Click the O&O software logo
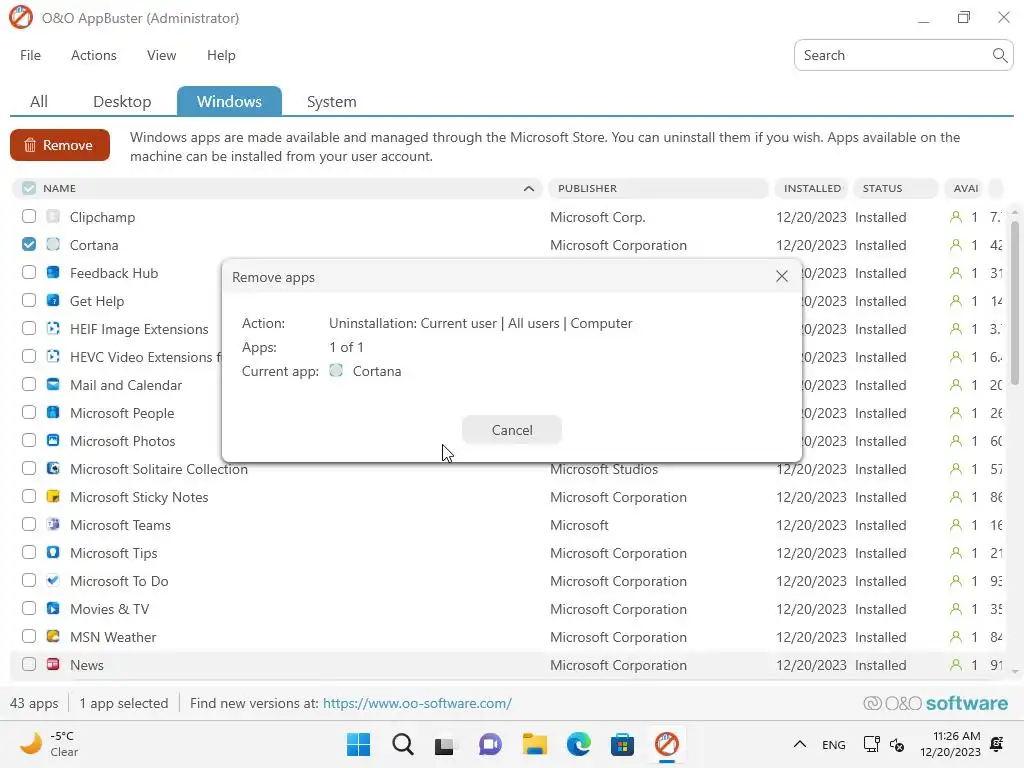Image resolution: width=1024 pixels, height=768 pixels. click(935, 703)
